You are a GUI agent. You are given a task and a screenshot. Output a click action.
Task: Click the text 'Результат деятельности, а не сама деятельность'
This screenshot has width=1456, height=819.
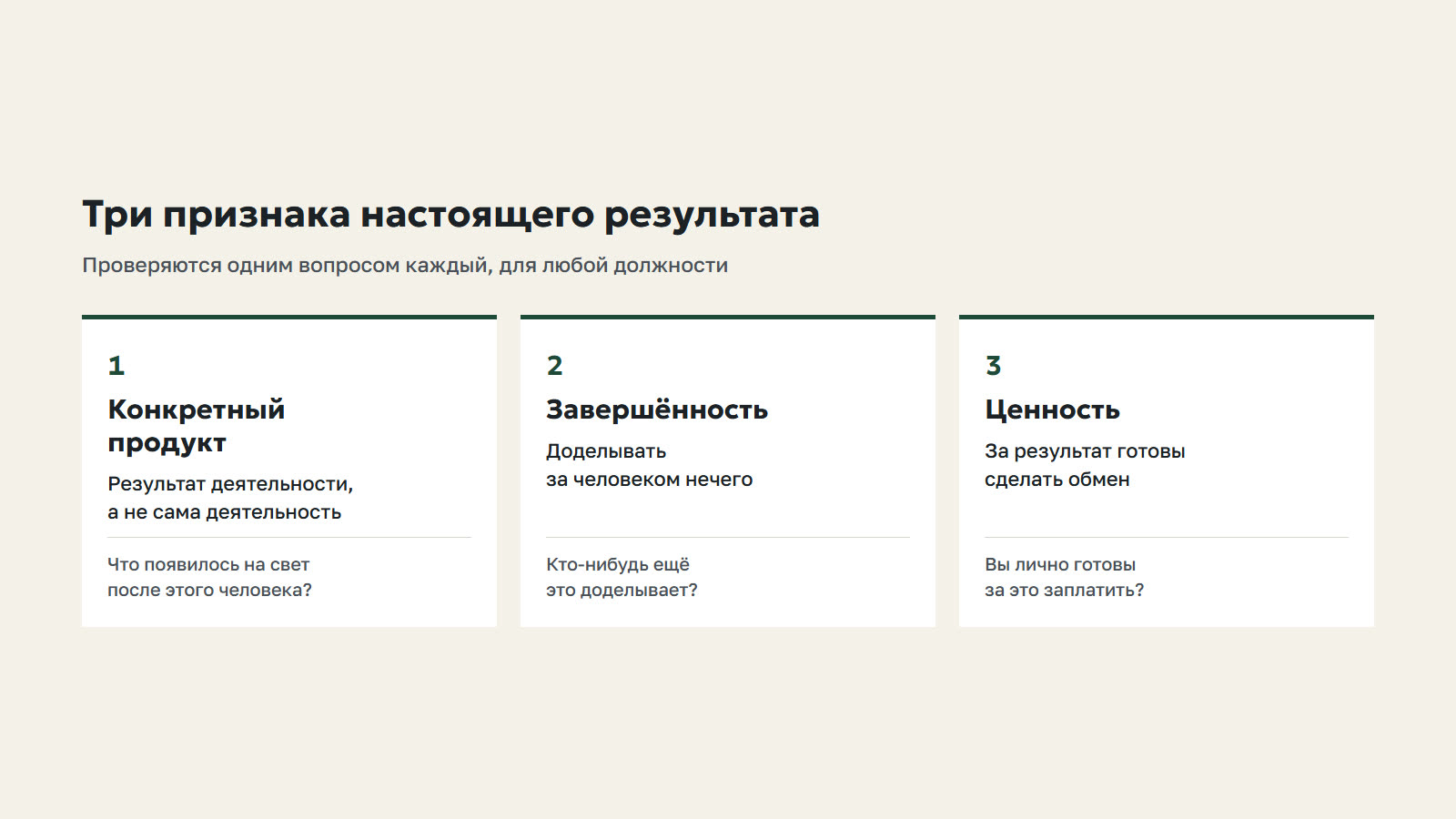pyautogui.click(x=230, y=498)
